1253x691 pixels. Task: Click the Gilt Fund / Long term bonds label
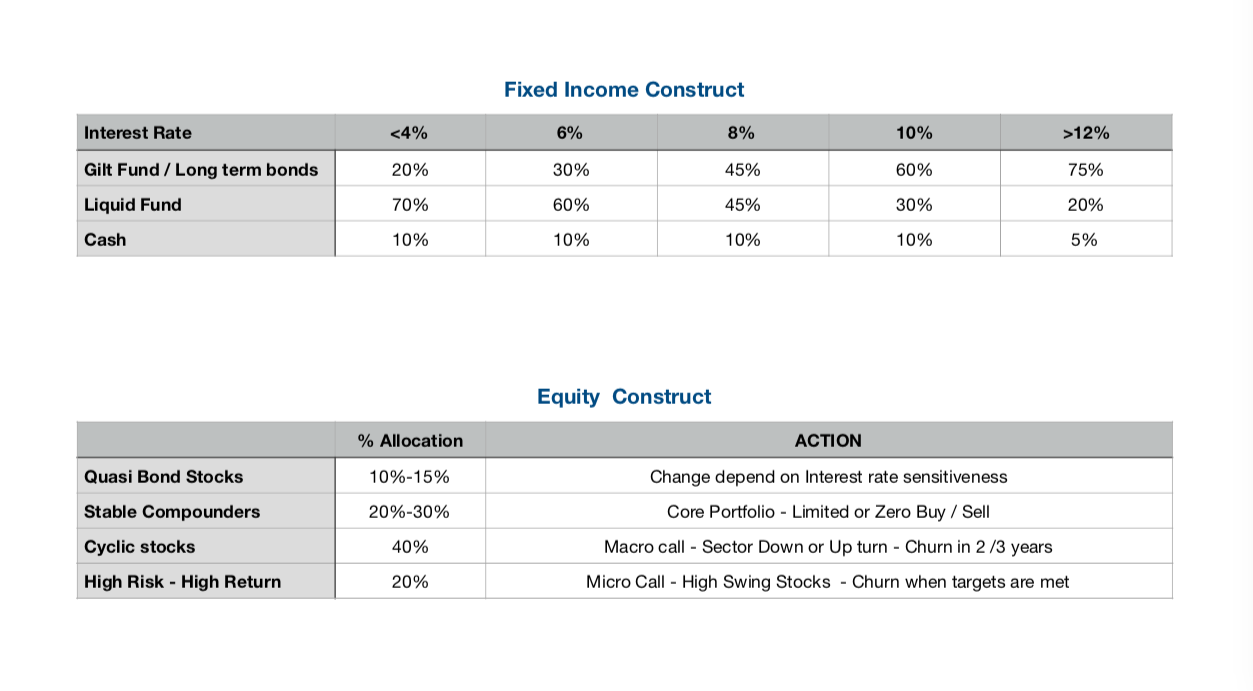pyautogui.click(x=201, y=170)
